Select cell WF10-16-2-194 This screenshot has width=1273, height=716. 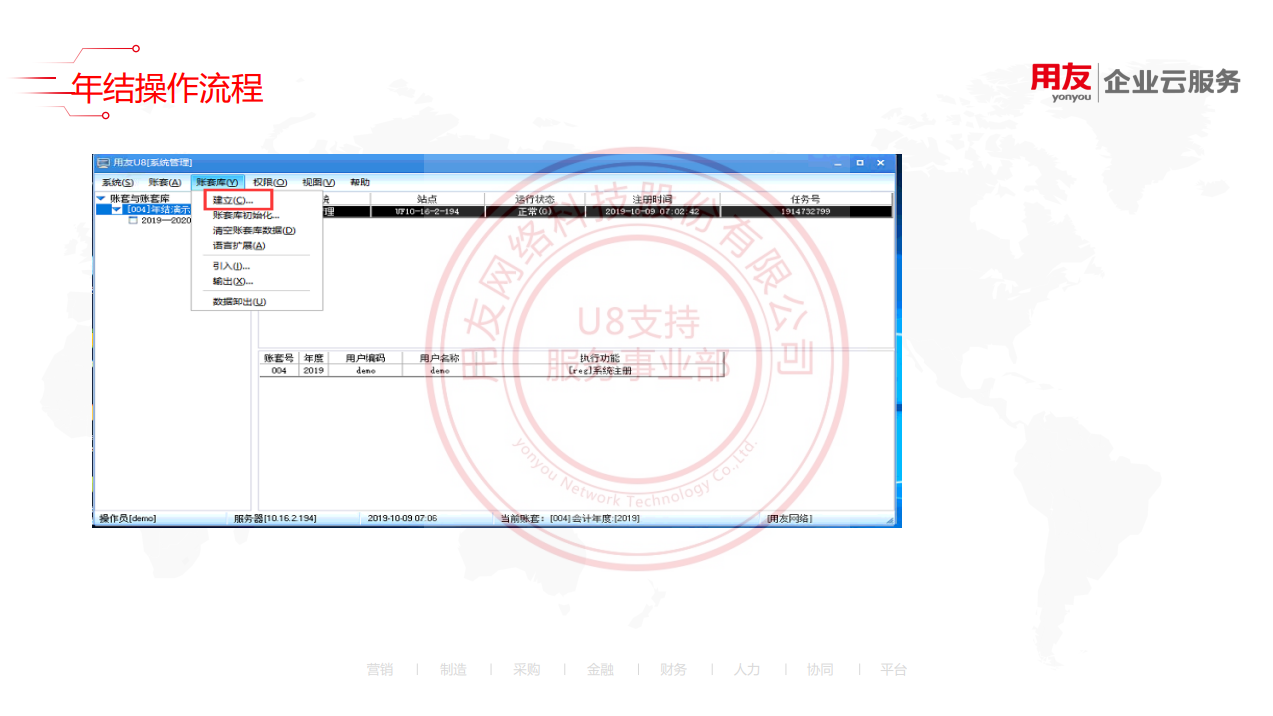(x=427, y=211)
